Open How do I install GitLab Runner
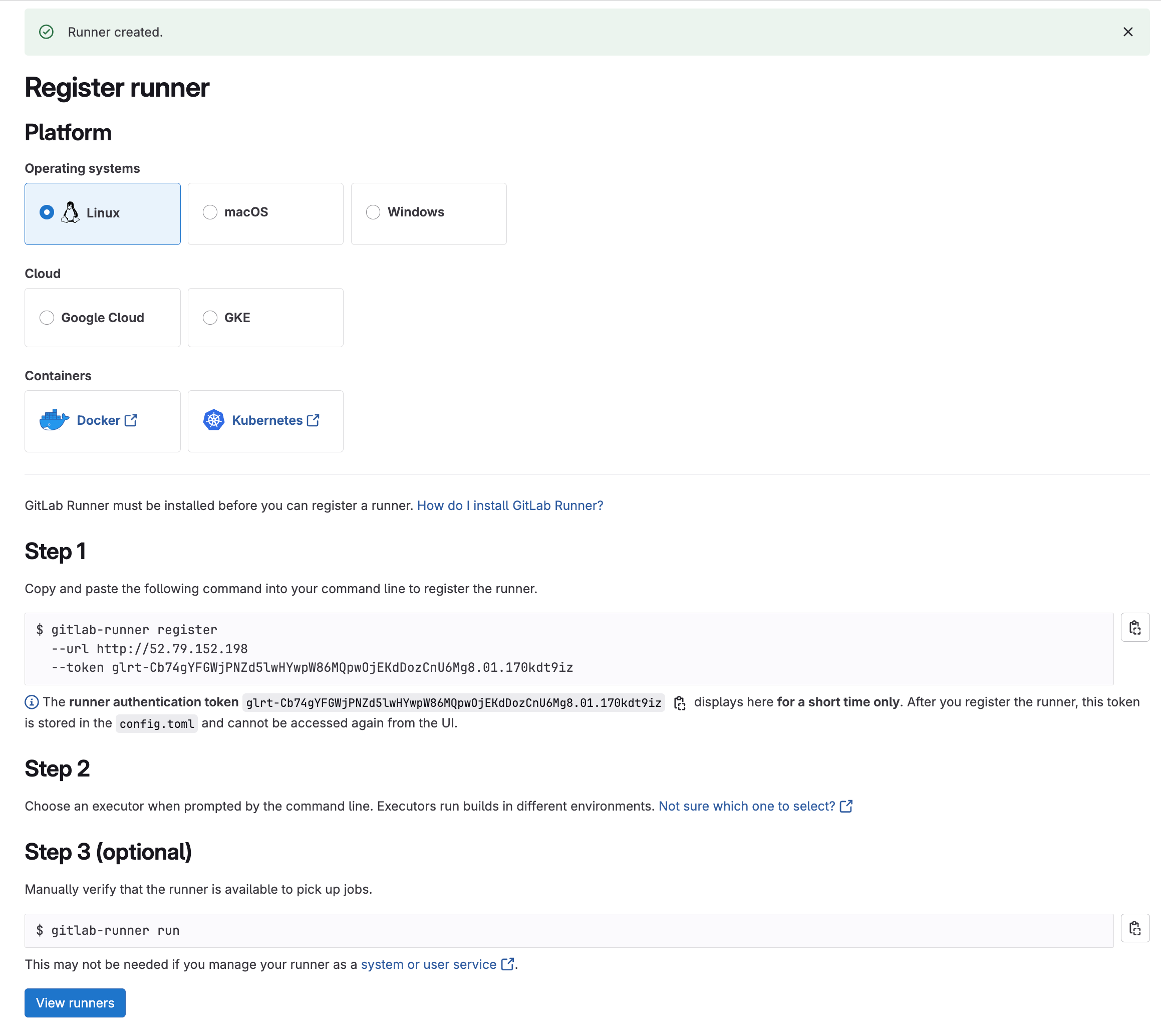 [x=509, y=505]
